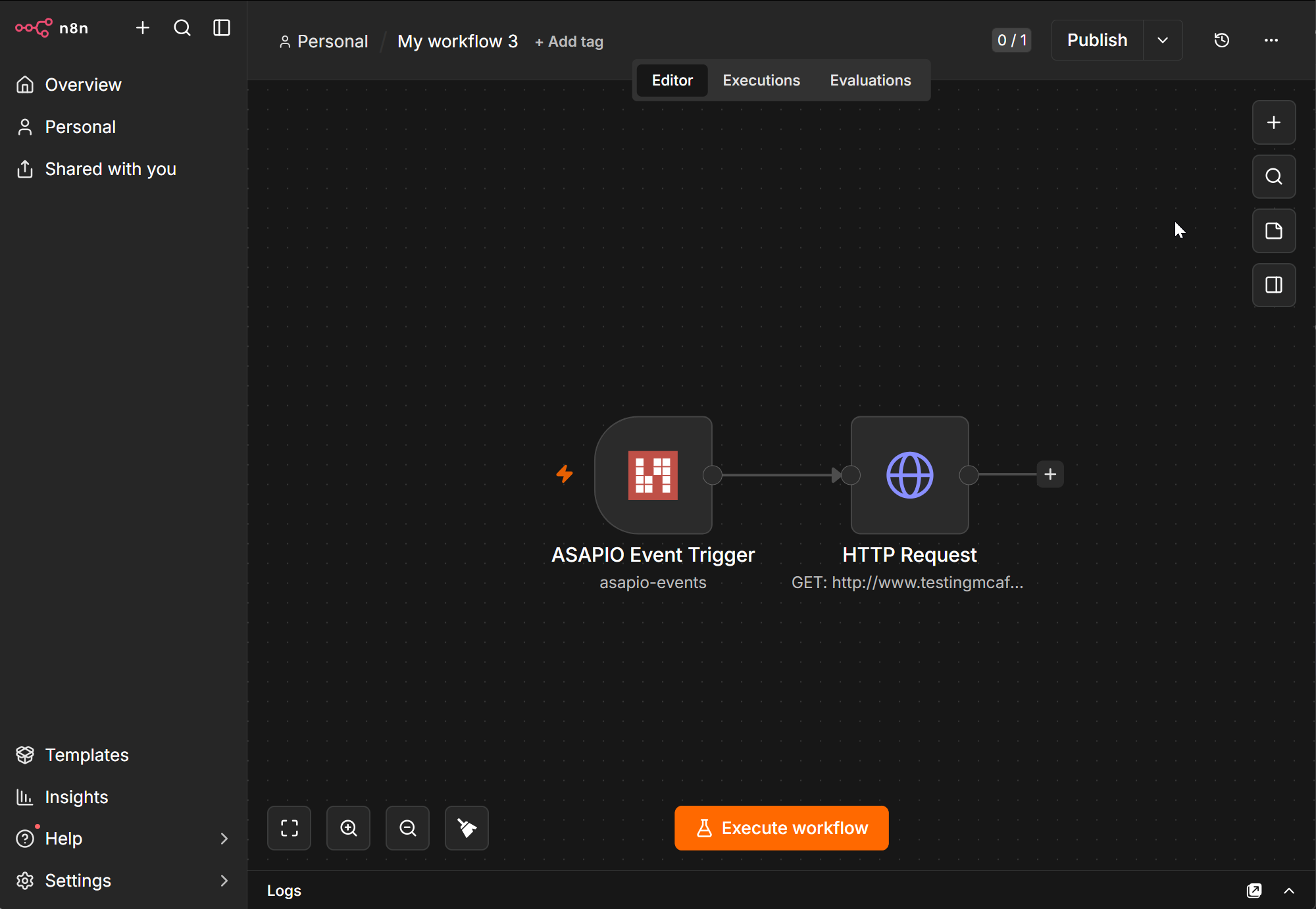Click the Publish button
Viewport: 1316px width, 909px height.
pyautogui.click(x=1097, y=40)
